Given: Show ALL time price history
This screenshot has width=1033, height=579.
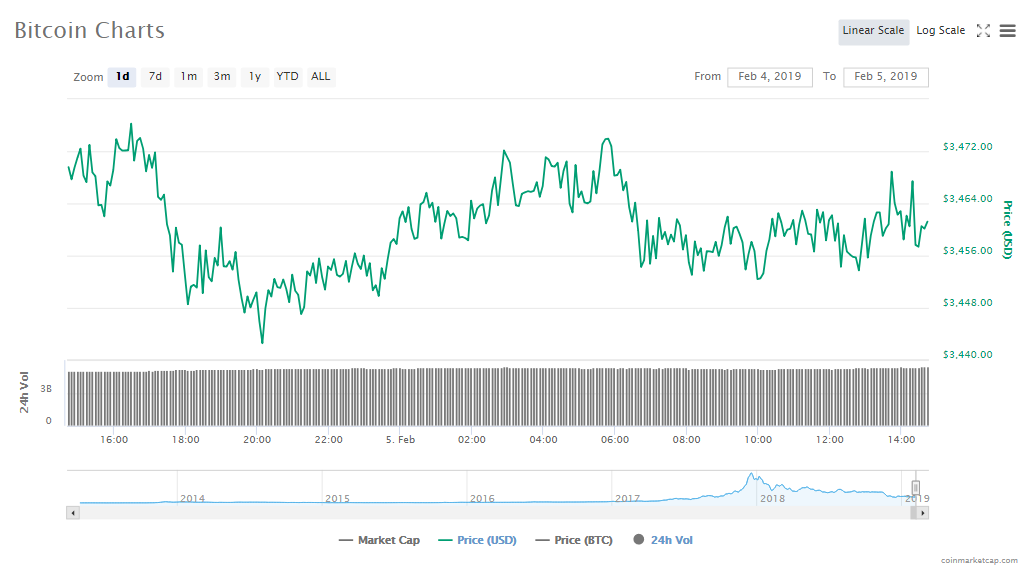Looking at the screenshot, I should (320, 77).
